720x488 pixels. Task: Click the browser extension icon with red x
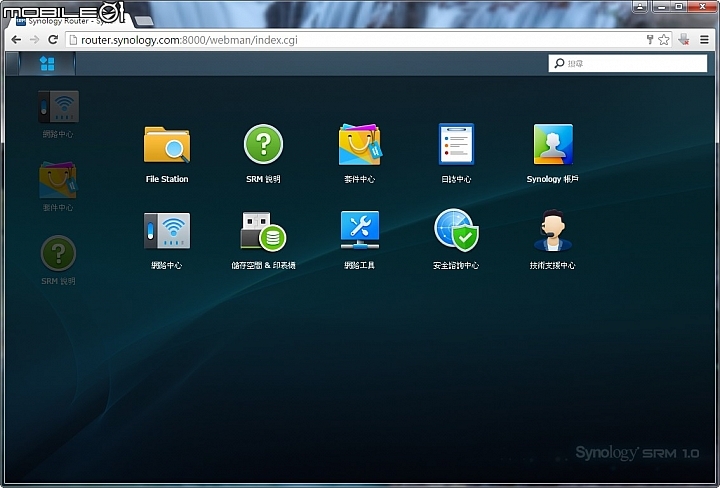point(684,40)
